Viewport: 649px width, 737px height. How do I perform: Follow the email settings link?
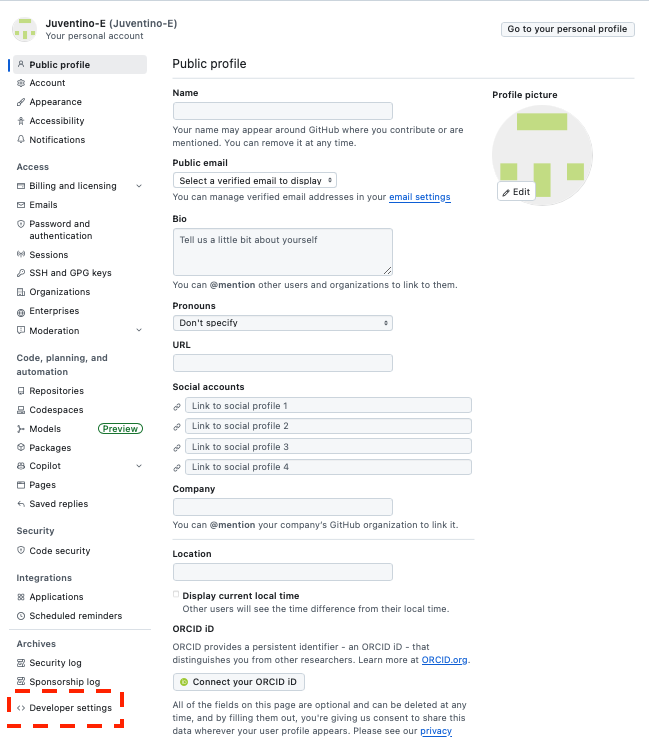tap(419, 197)
